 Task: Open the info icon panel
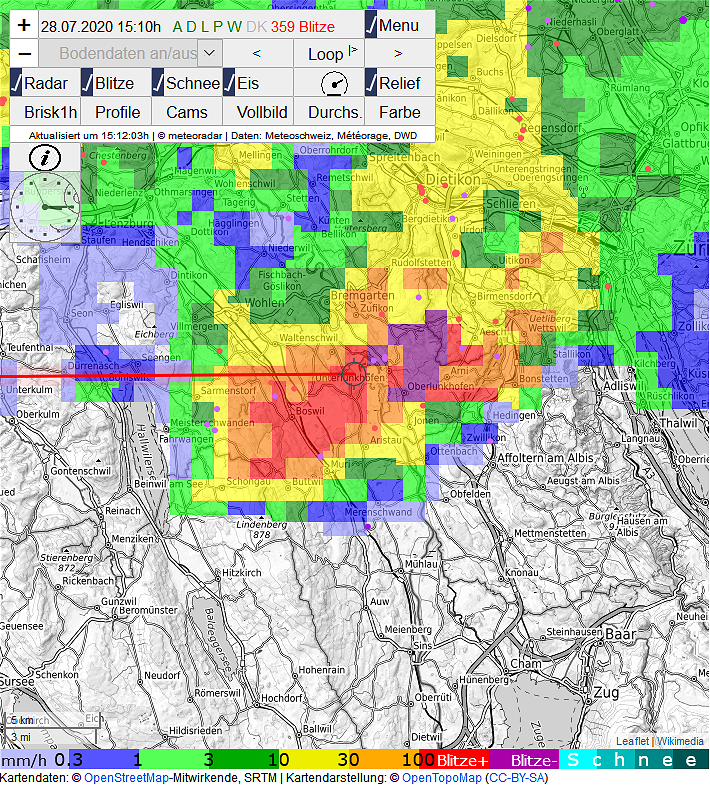(45, 157)
